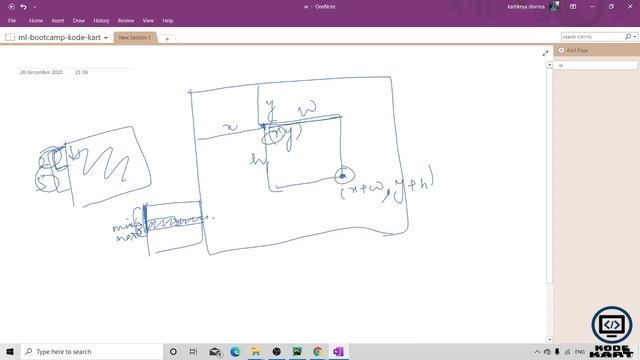Open the History ribbon tab
640x360 pixels.
tap(101, 20)
